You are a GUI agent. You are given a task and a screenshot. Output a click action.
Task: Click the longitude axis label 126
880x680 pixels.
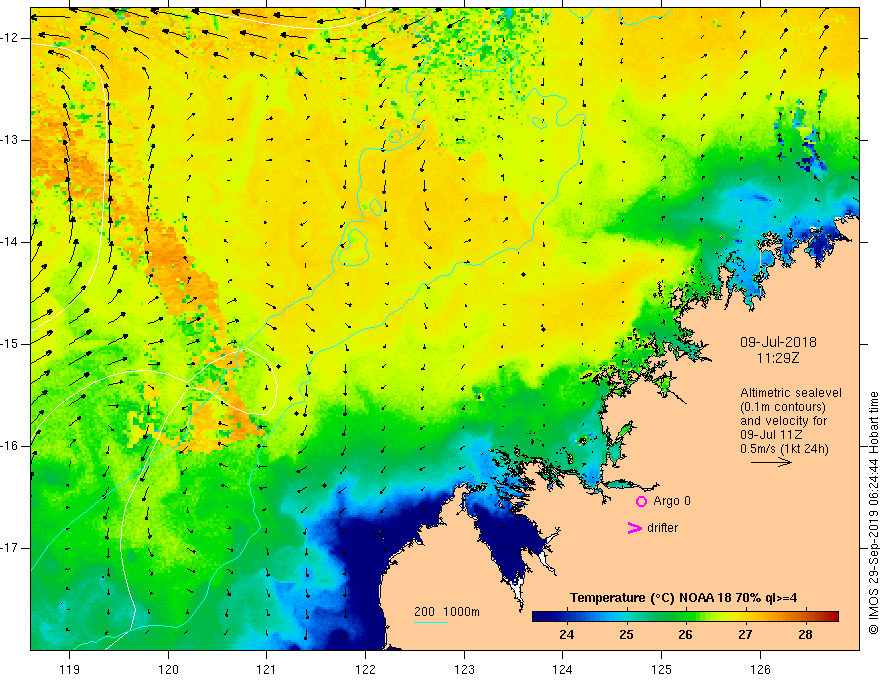click(760, 669)
